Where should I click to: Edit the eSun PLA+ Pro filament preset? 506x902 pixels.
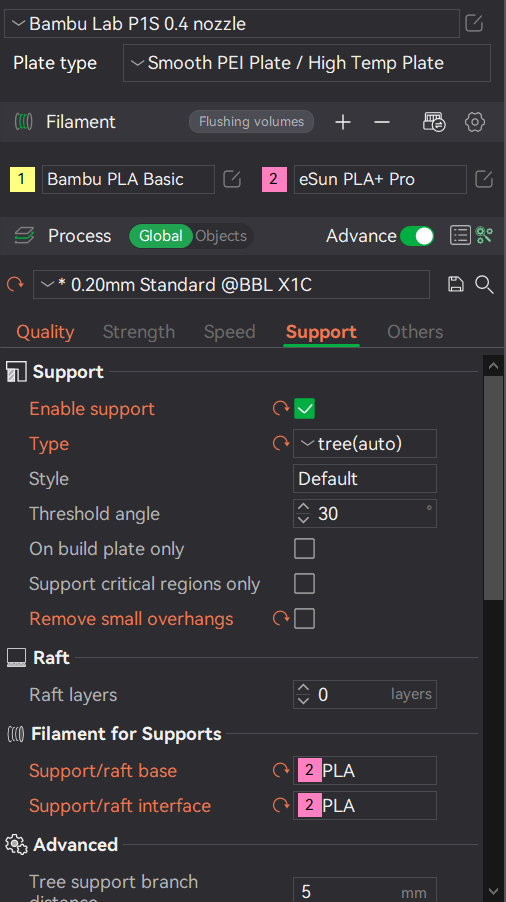[x=484, y=179]
